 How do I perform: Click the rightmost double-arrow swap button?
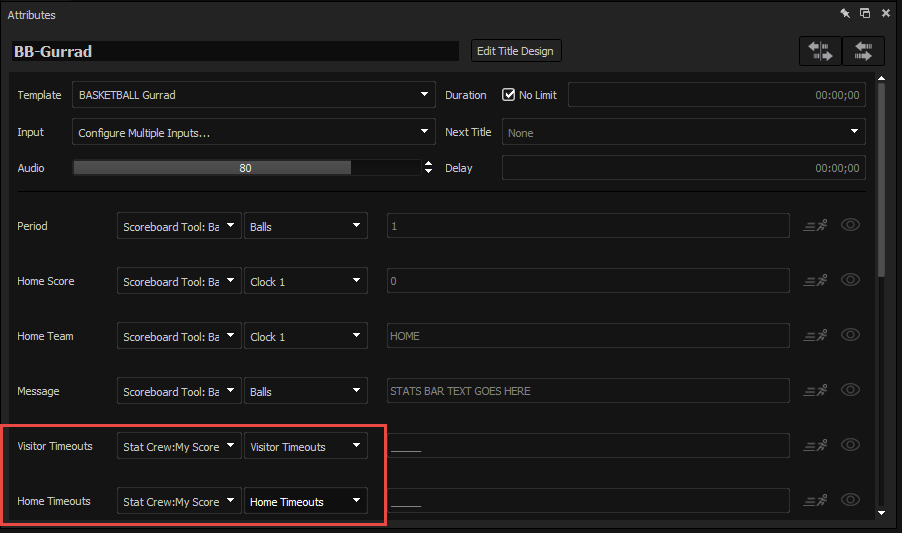click(x=863, y=52)
